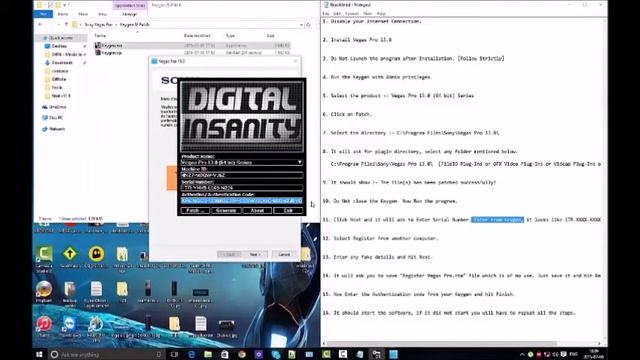Sort files by the Name column header
640x360 pixels.
point(100,36)
